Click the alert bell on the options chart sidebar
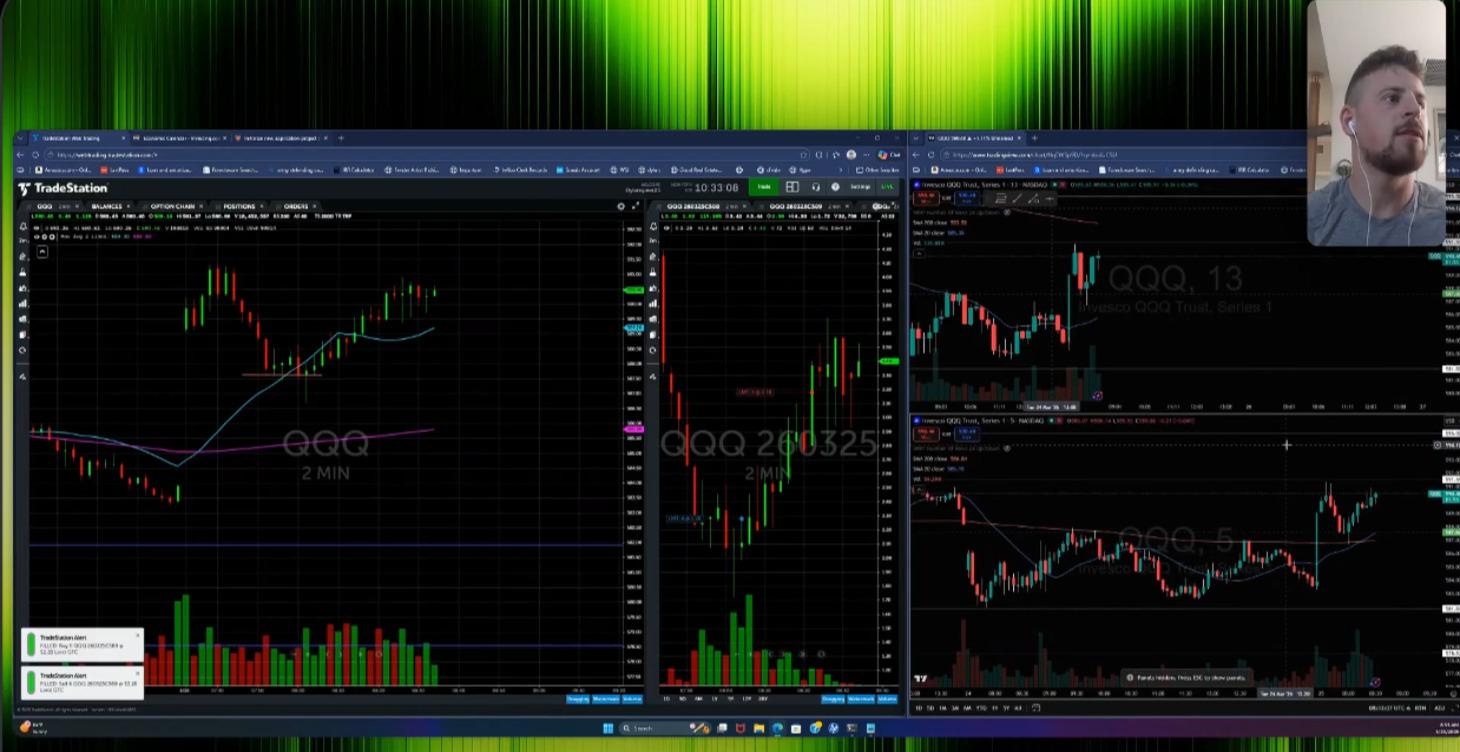 coord(654,227)
